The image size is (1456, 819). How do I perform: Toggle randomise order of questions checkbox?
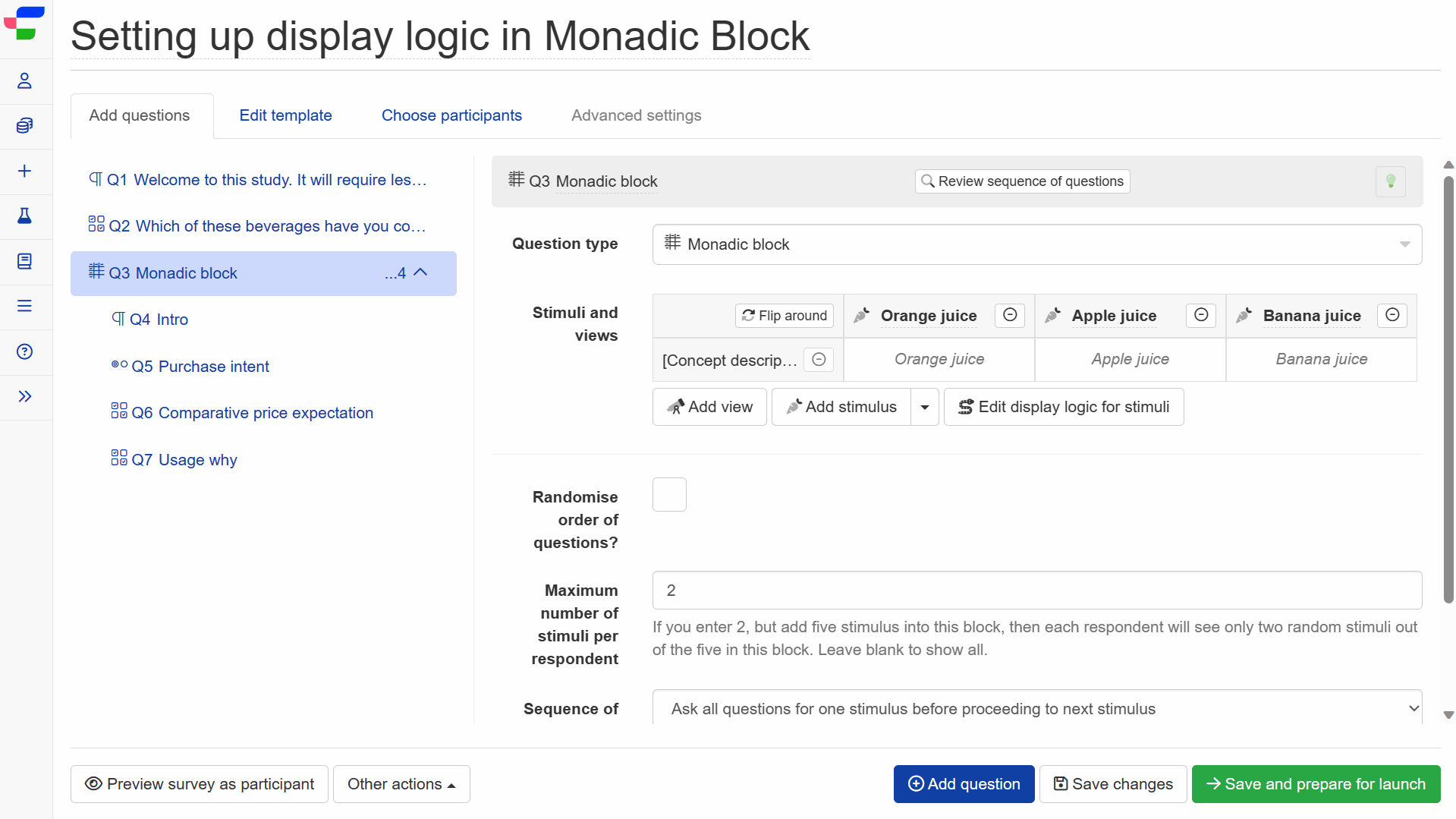669,494
